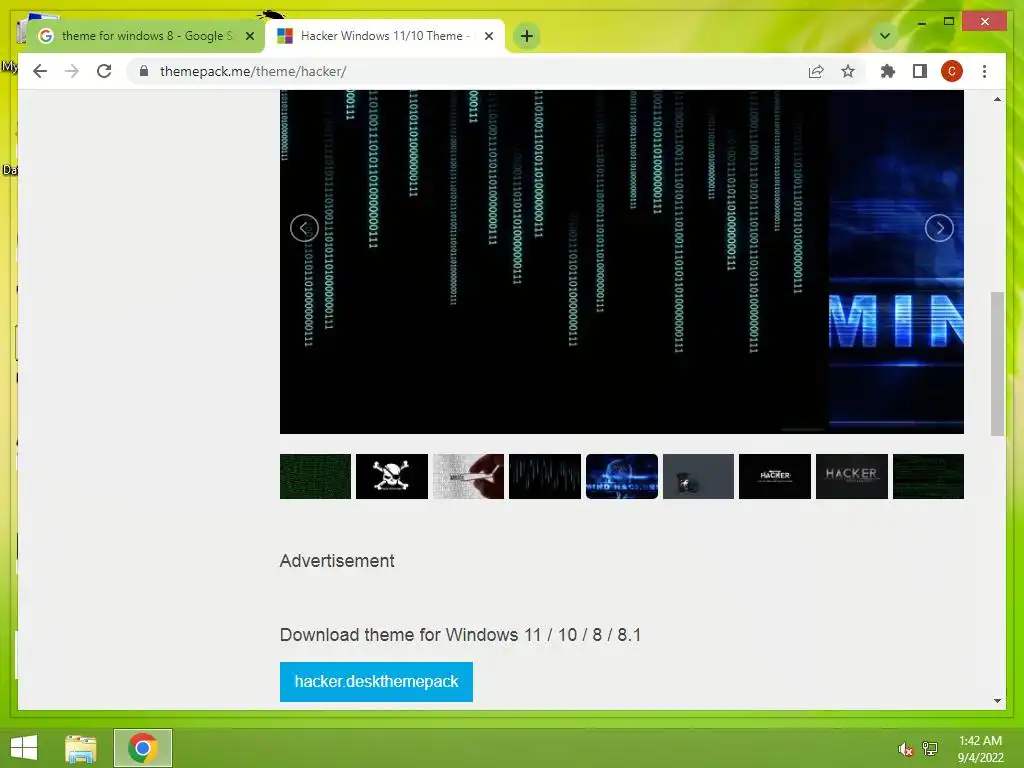Image resolution: width=1024 pixels, height=768 pixels.
Task: Click the address bar URL
Action: point(253,71)
